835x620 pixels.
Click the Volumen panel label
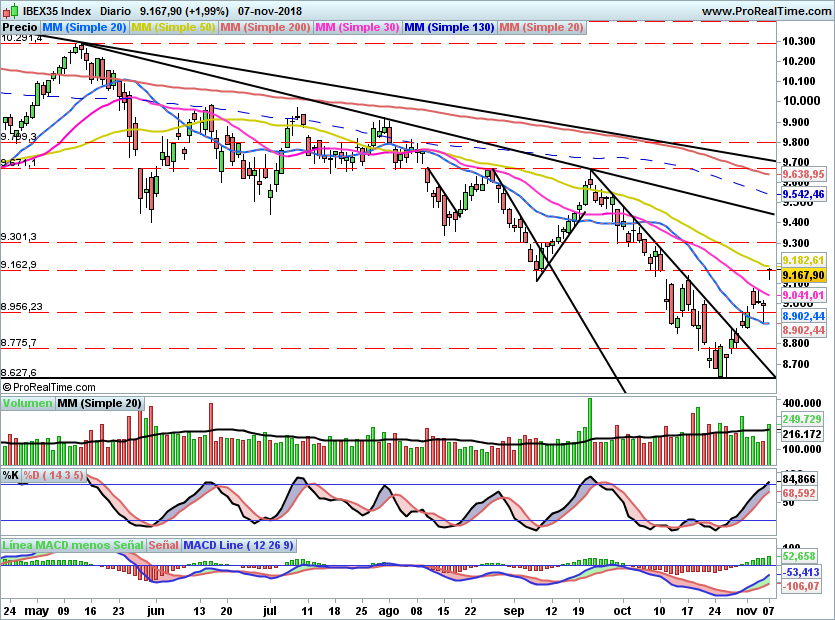point(27,403)
